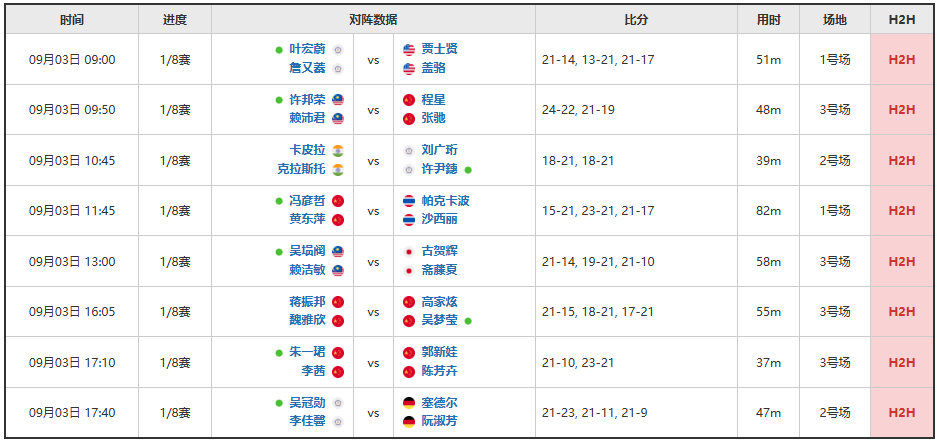Click the score 21-10, 23-21
Image resolution: width=937 pixels, height=444 pixels.
tap(578, 363)
